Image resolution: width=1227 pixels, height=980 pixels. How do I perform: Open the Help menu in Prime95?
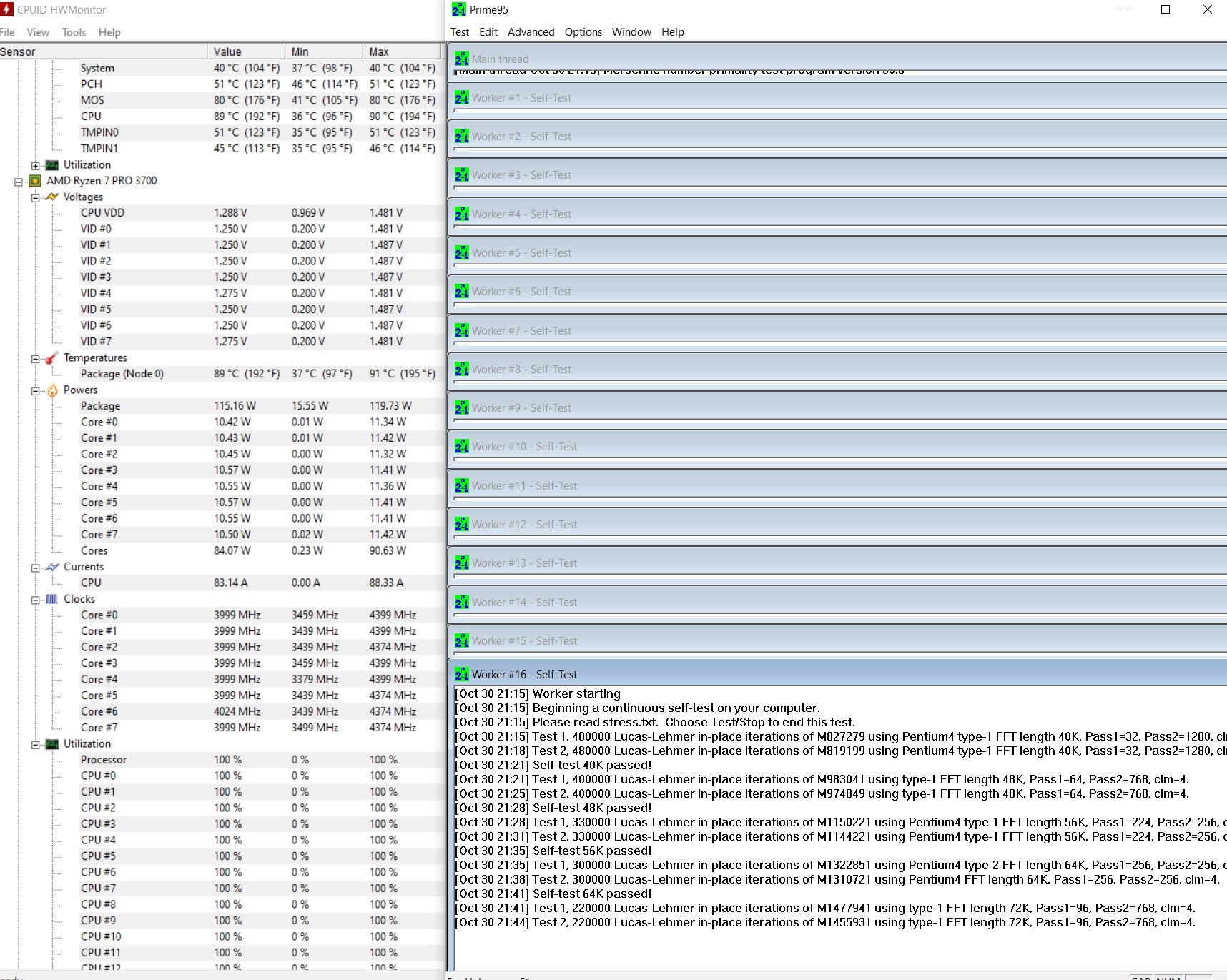tap(673, 32)
